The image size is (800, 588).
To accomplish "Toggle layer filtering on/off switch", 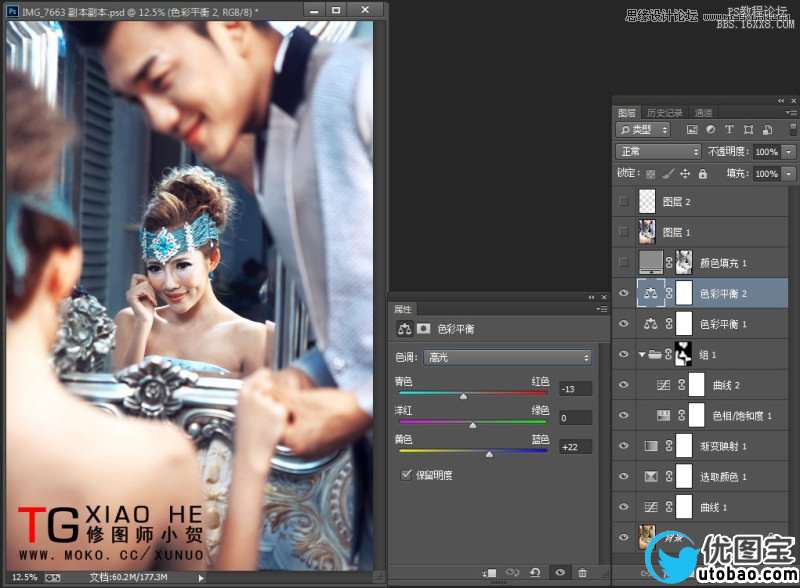I will pos(793,129).
